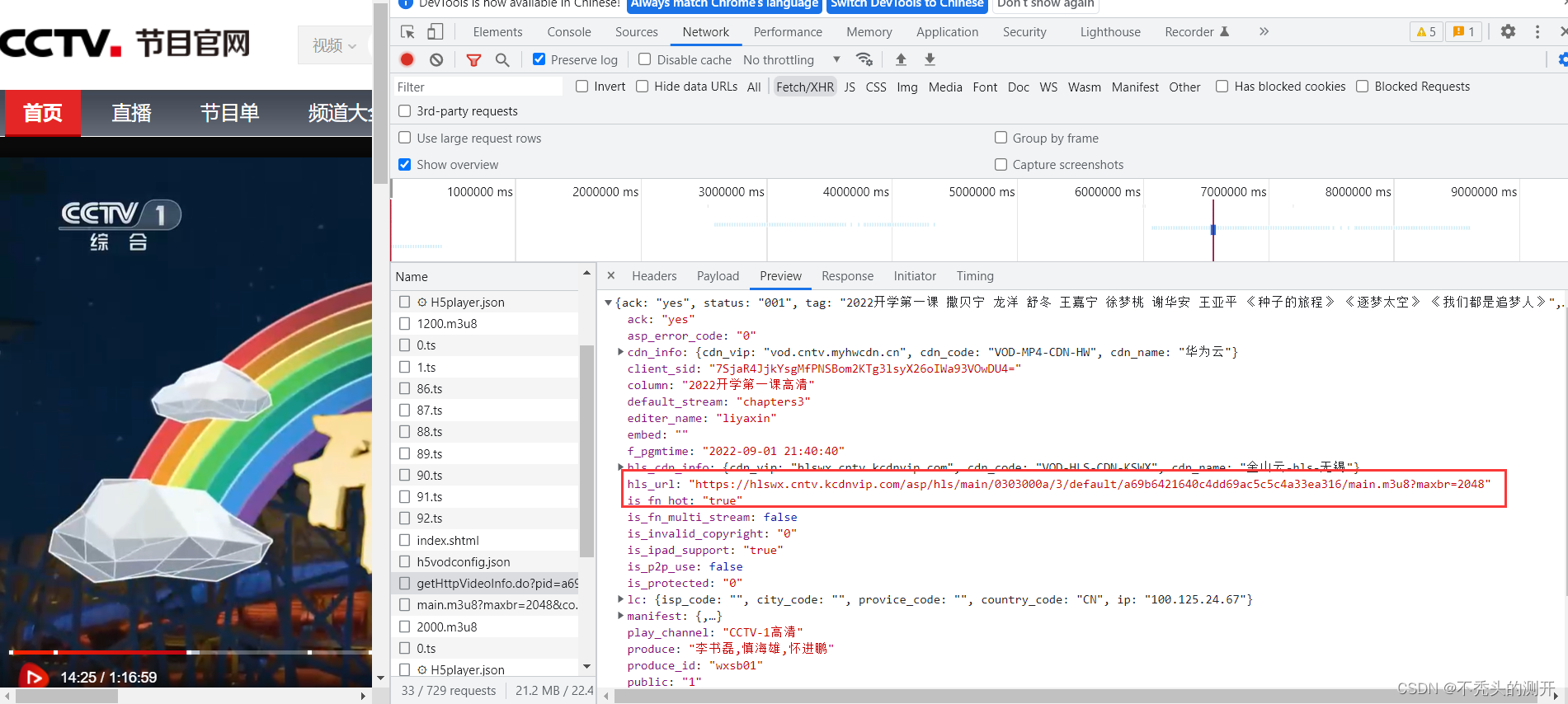The image size is (1568, 704).
Task: Filter requests by JS type
Action: point(850,87)
